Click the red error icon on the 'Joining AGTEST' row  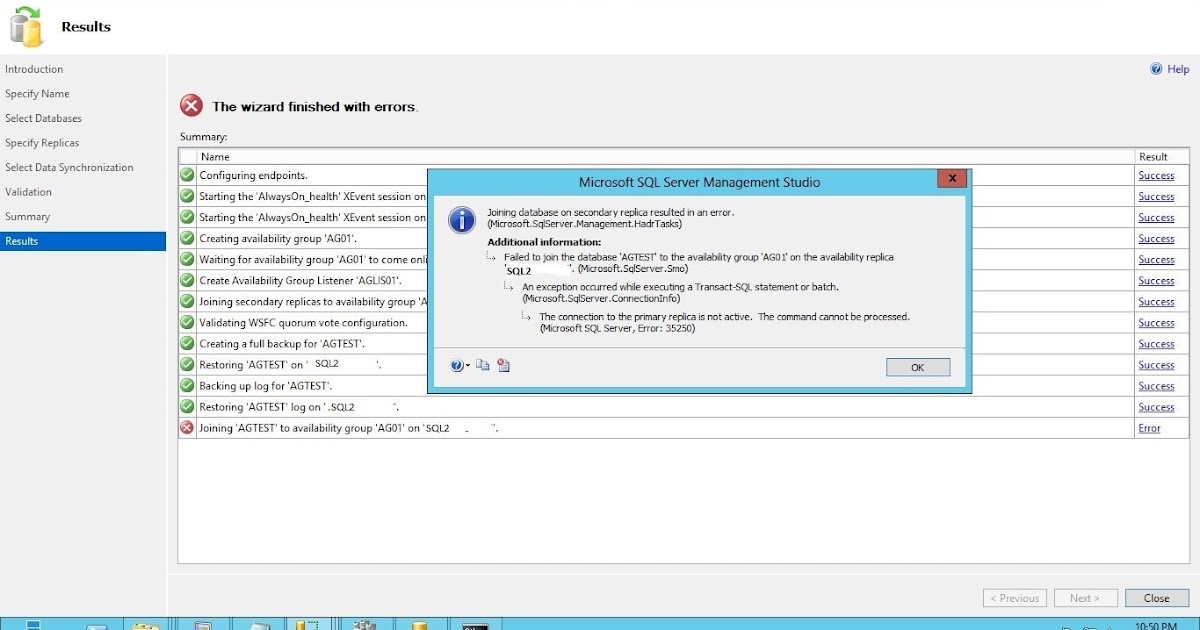point(187,427)
